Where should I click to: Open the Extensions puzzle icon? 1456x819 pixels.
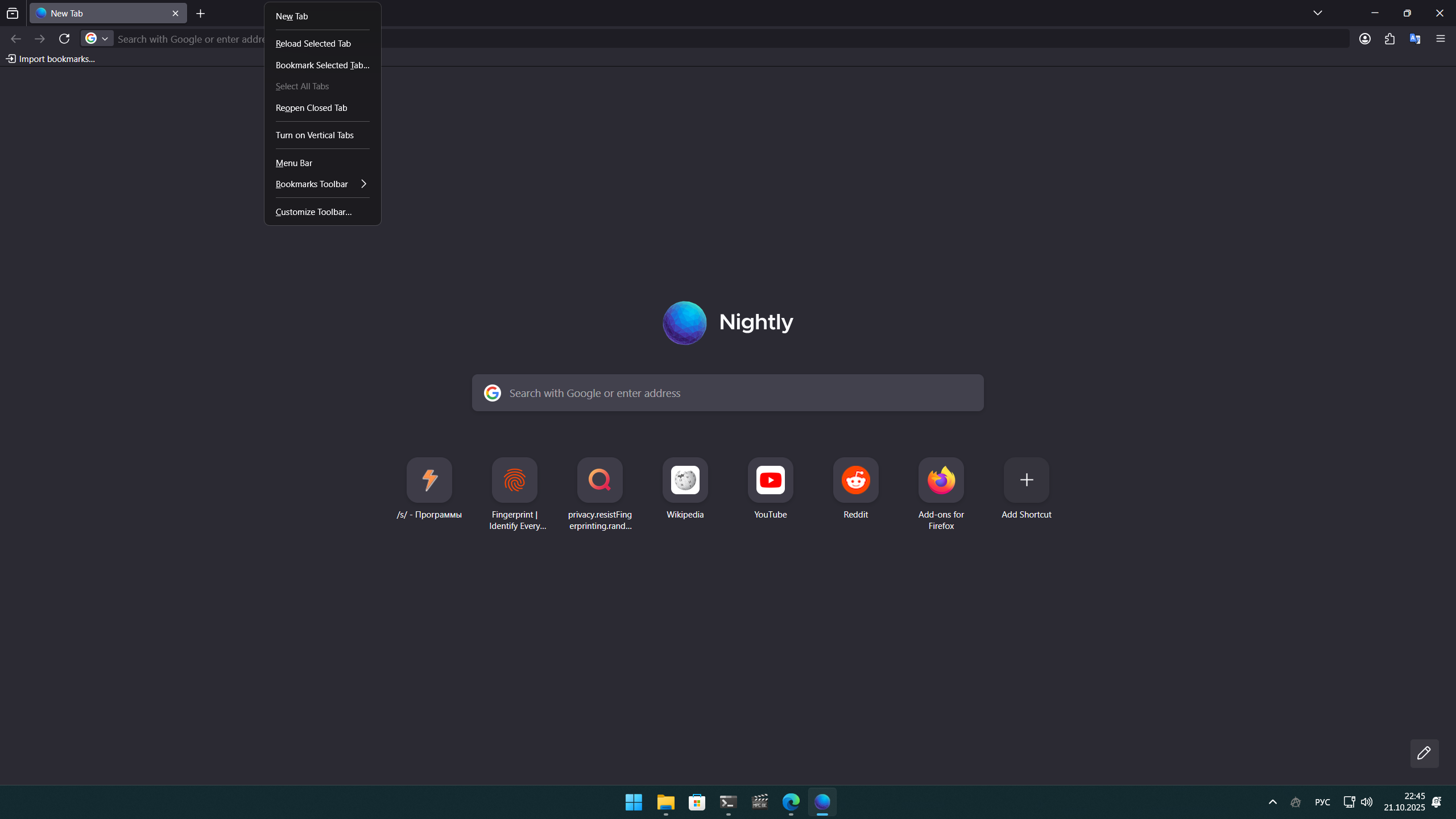[x=1390, y=39]
